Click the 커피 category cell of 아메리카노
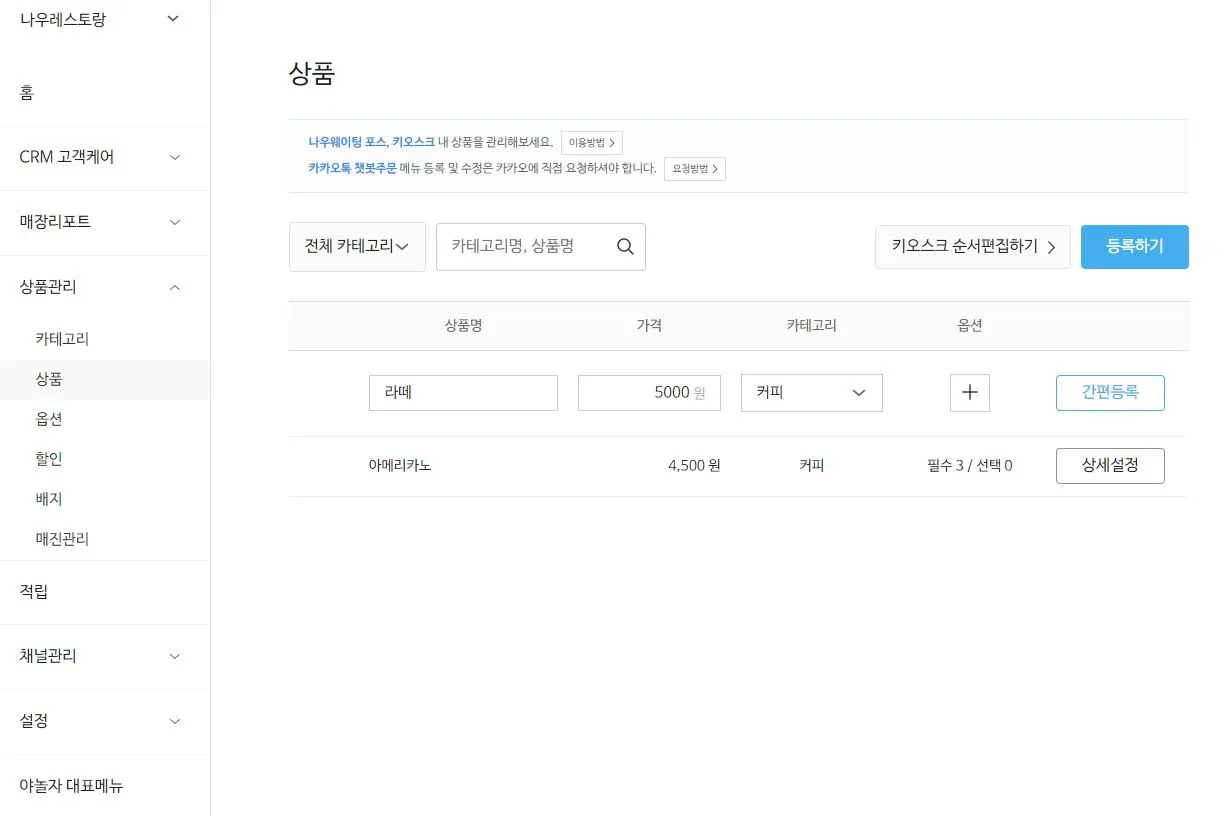 [812, 466]
